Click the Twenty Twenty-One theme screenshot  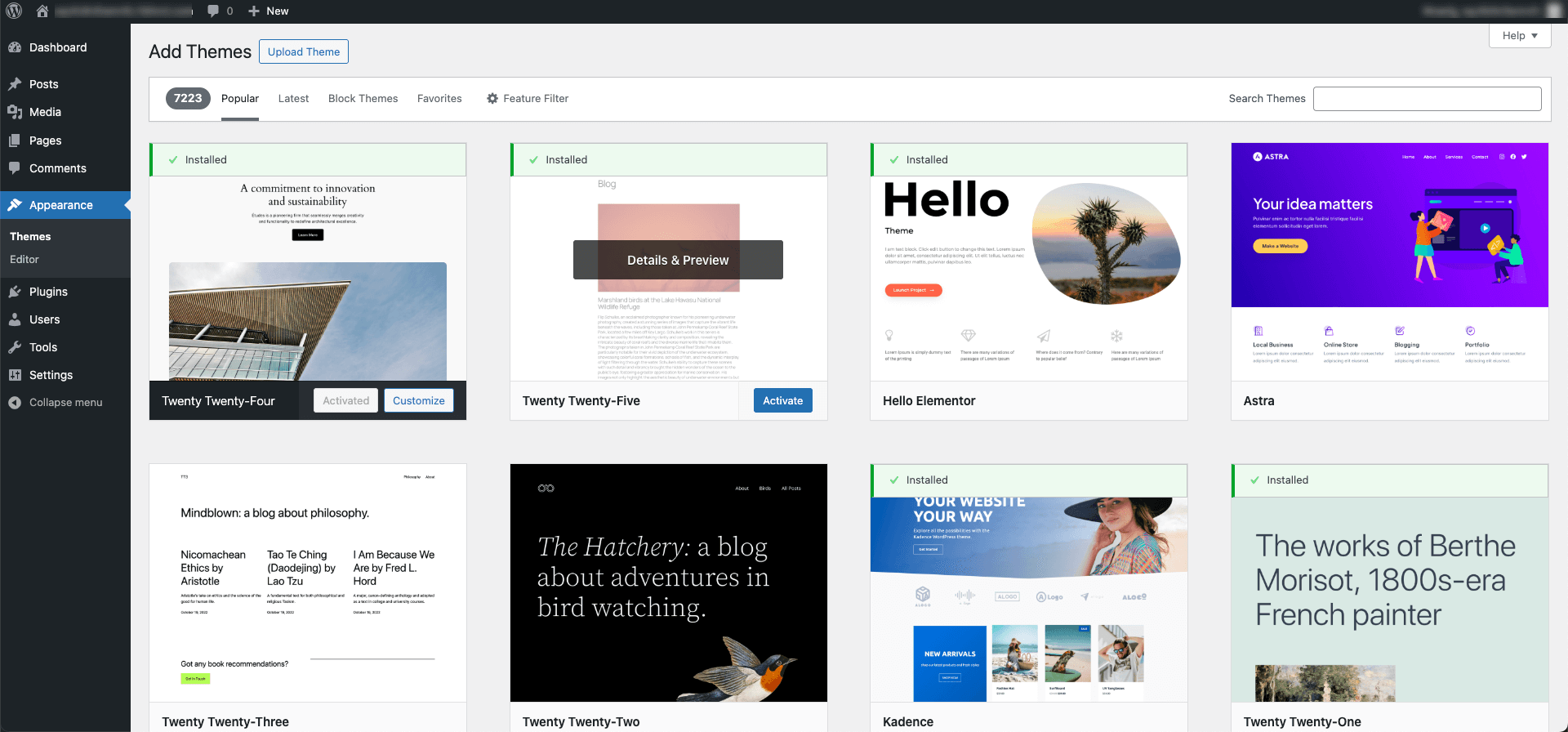pos(1390,600)
